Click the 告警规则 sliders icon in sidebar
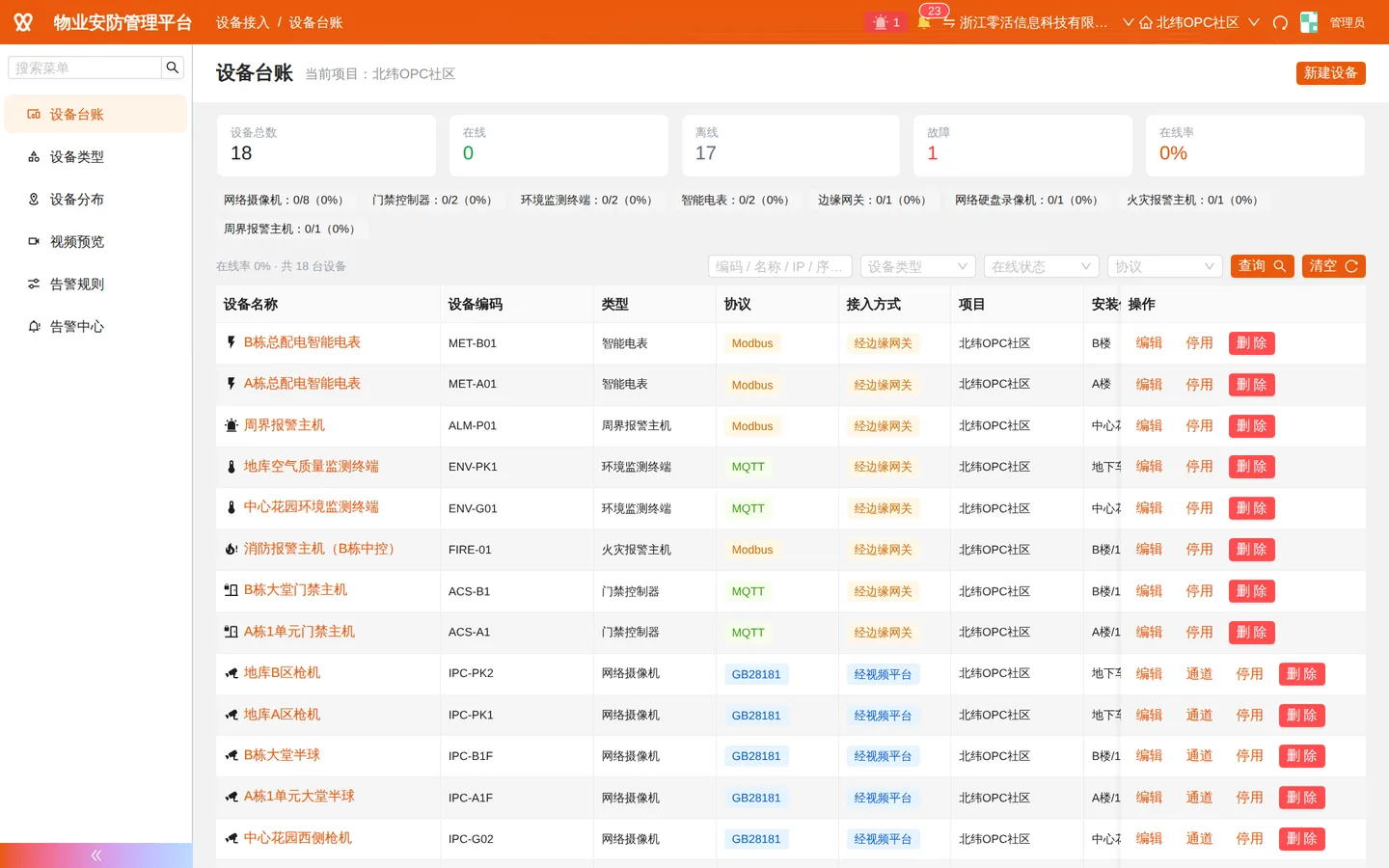The image size is (1389, 868). click(x=34, y=285)
